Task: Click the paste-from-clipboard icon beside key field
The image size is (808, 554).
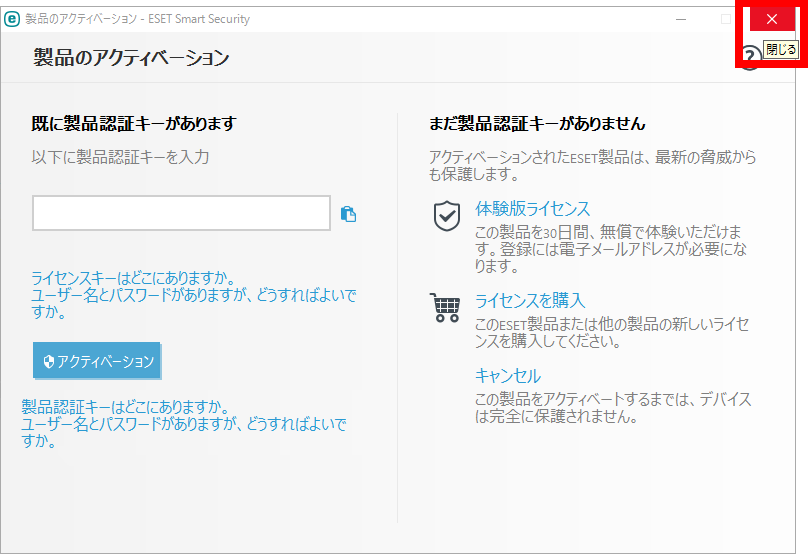Action: 349,214
